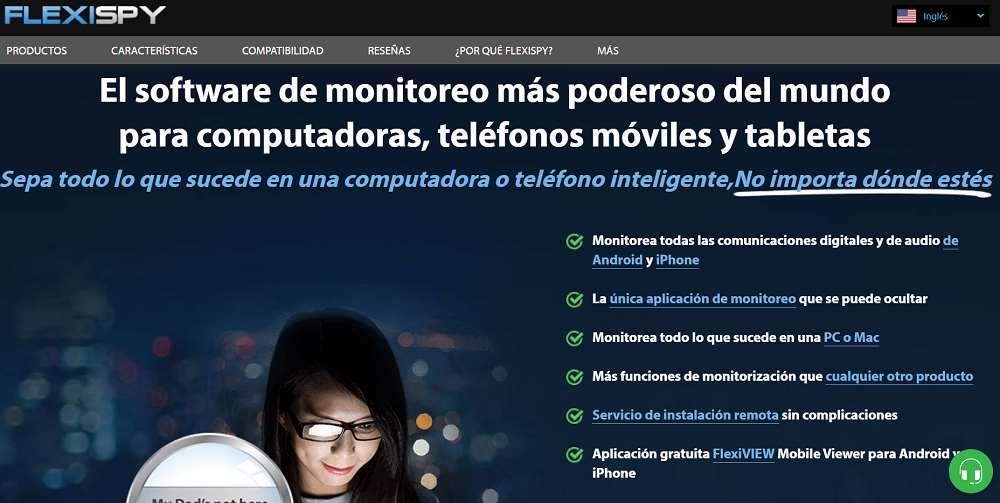Open the green headset support chat icon

pyautogui.click(x=970, y=471)
